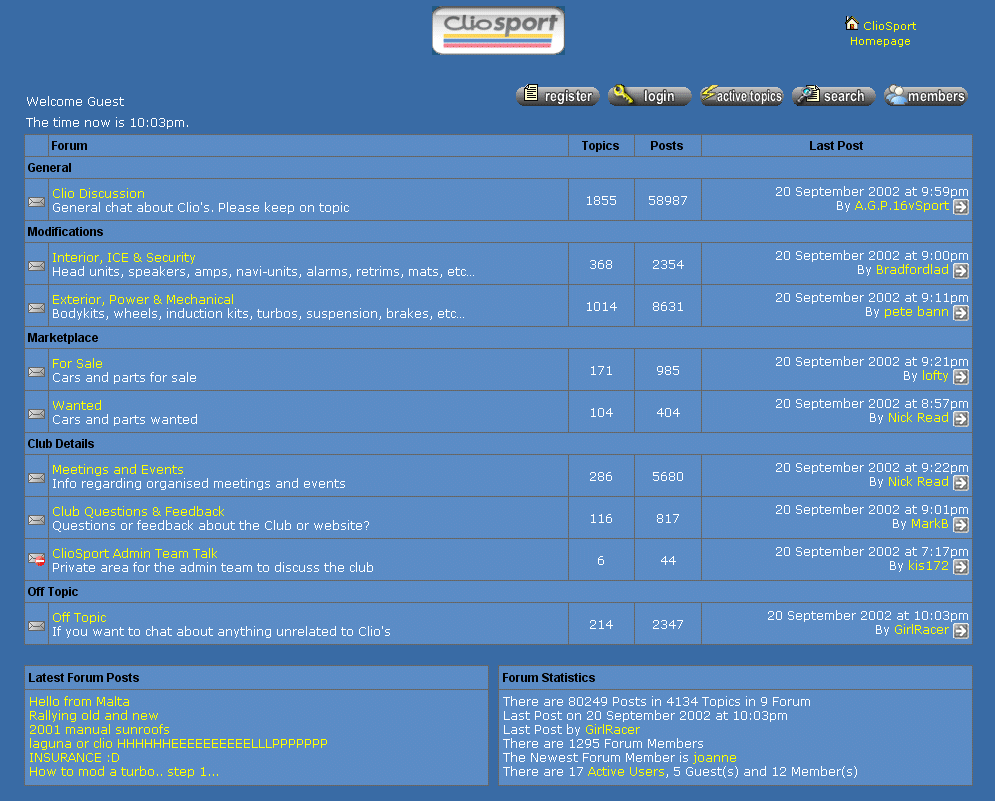Image resolution: width=995 pixels, height=801 pixels.
Task: Click the ClioSport logo image
Action: point(498,31)
